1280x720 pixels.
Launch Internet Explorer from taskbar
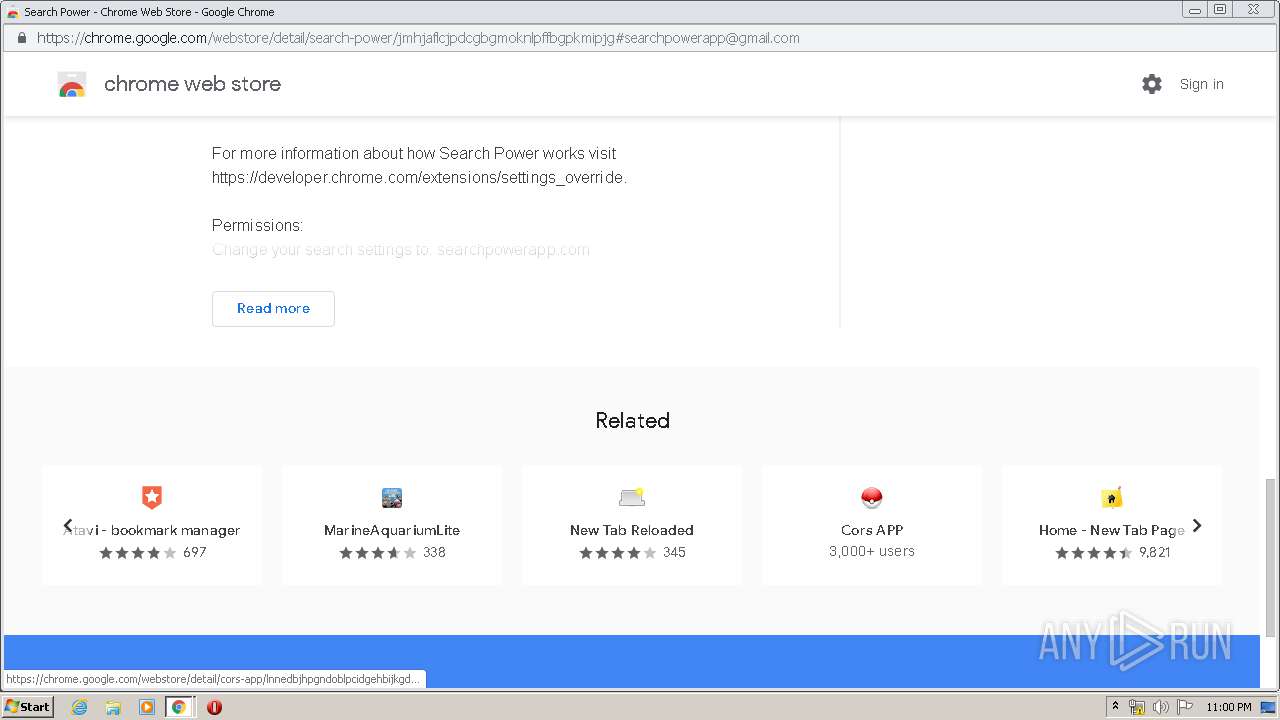pyautogui.click(x=80, y=707)
